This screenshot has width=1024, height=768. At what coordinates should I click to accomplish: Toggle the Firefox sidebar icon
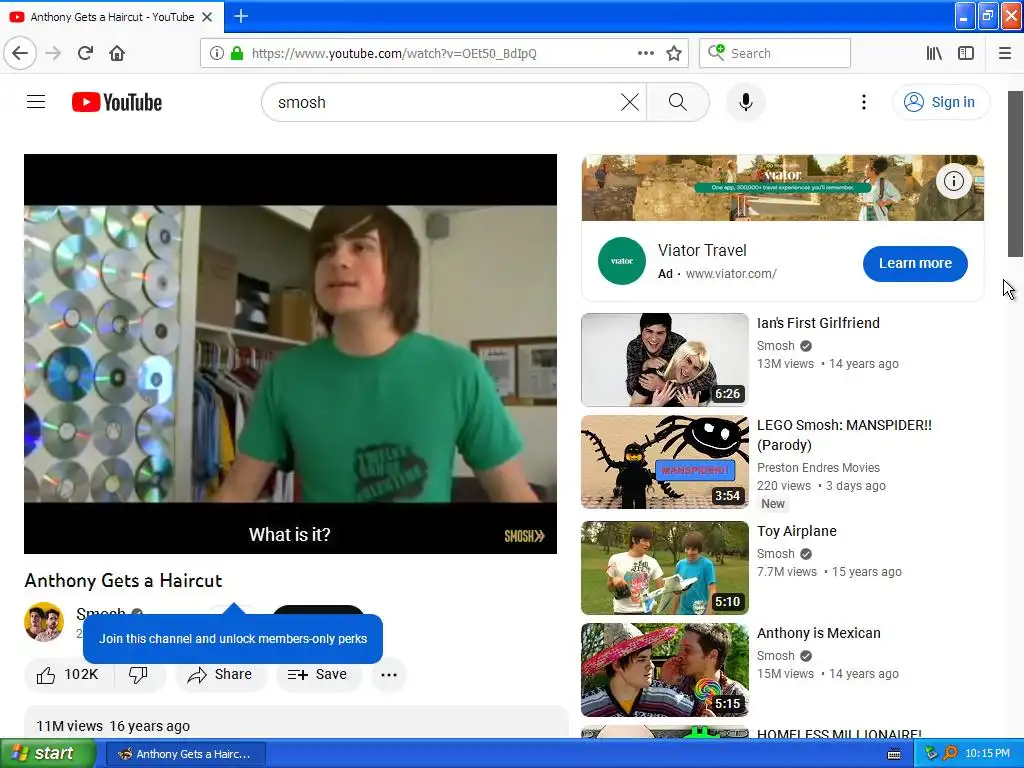tap(966, 53)
